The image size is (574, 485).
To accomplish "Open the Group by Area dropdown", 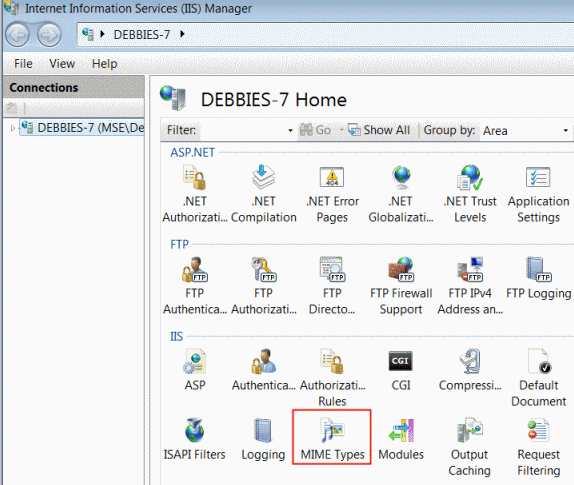I will pyautogui.click(x=525, y=130).
